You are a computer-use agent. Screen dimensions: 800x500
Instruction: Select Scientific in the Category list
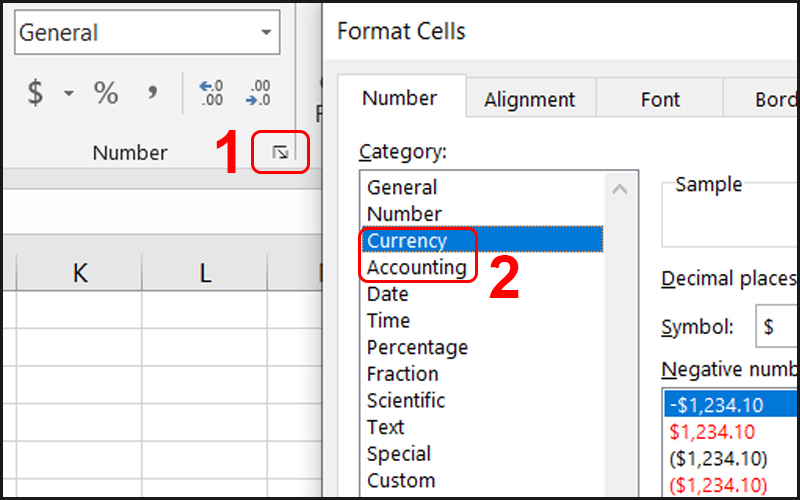(482, 401)
